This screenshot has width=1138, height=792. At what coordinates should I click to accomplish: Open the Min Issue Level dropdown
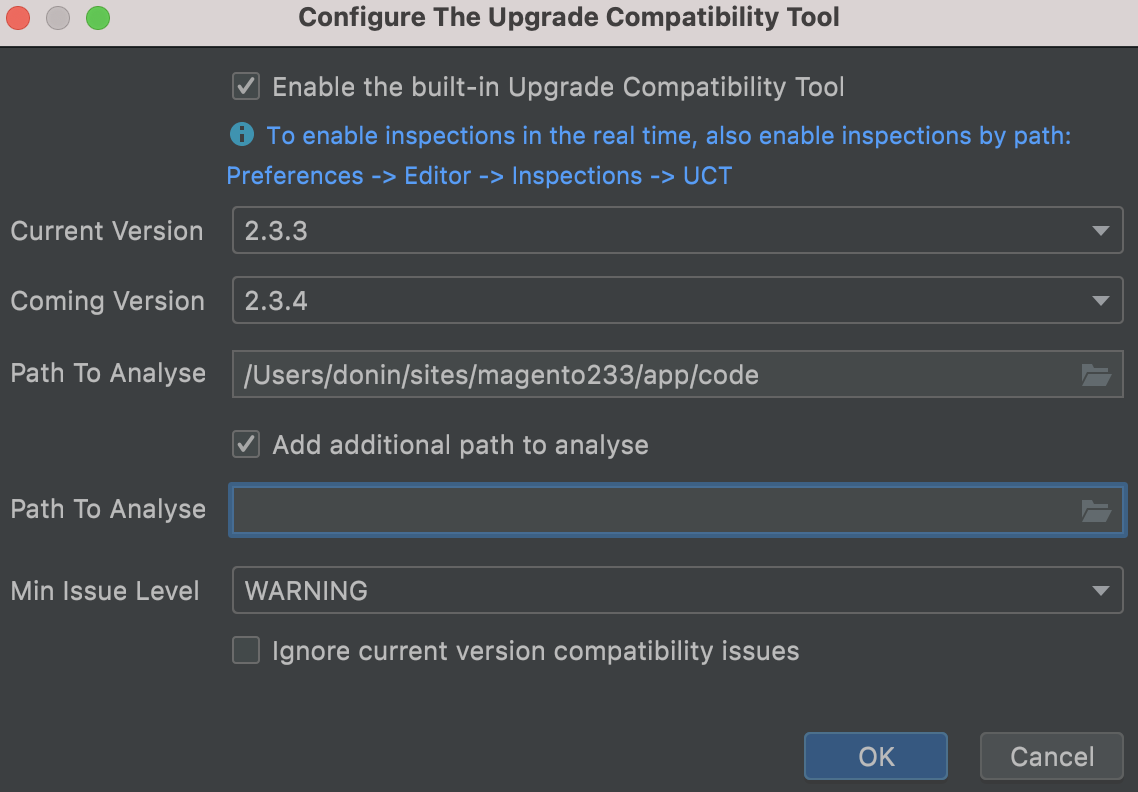point(677,591)
